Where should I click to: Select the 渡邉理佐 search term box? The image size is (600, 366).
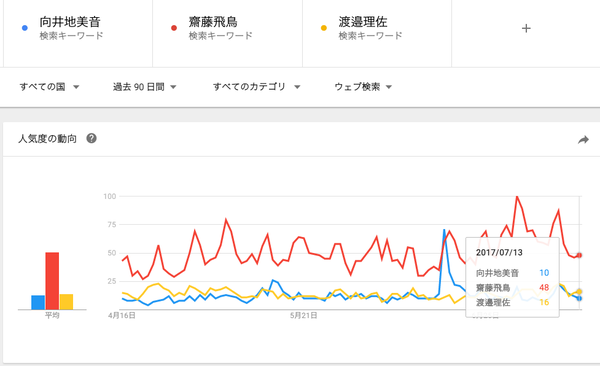377,33
